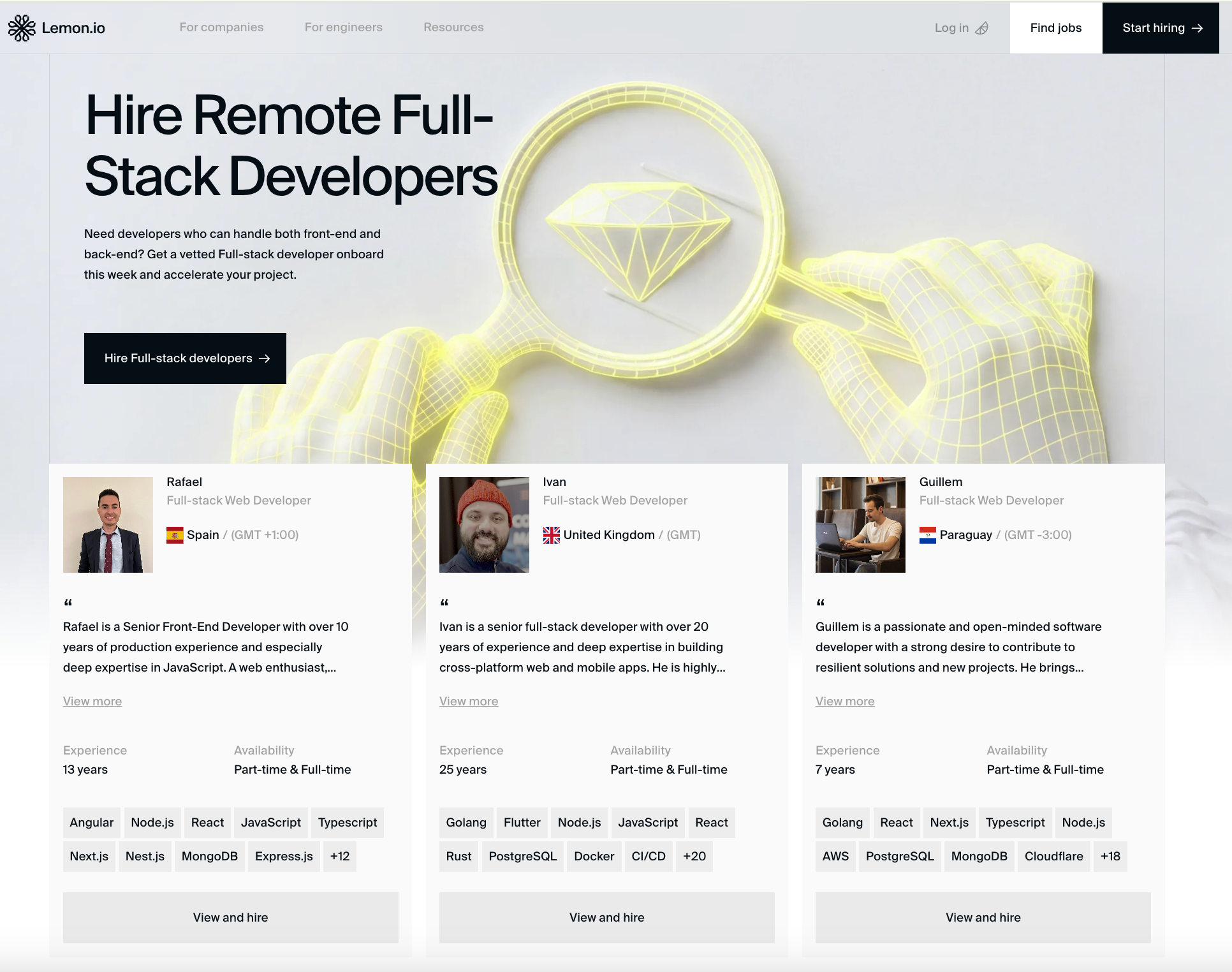1232x972 pixels.
Task: Click the name Guillem on third card
Action: (x=941, y=482)
